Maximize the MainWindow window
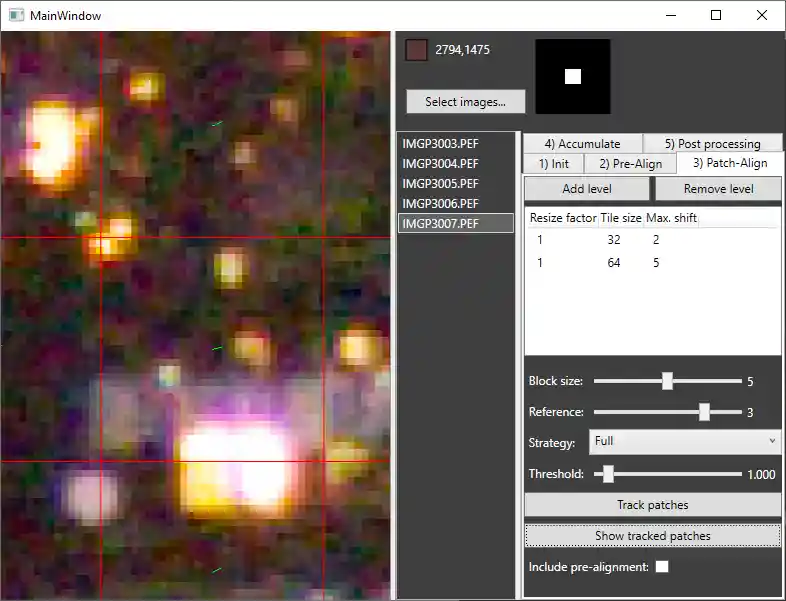786x601 pixels. pos(716,16)
